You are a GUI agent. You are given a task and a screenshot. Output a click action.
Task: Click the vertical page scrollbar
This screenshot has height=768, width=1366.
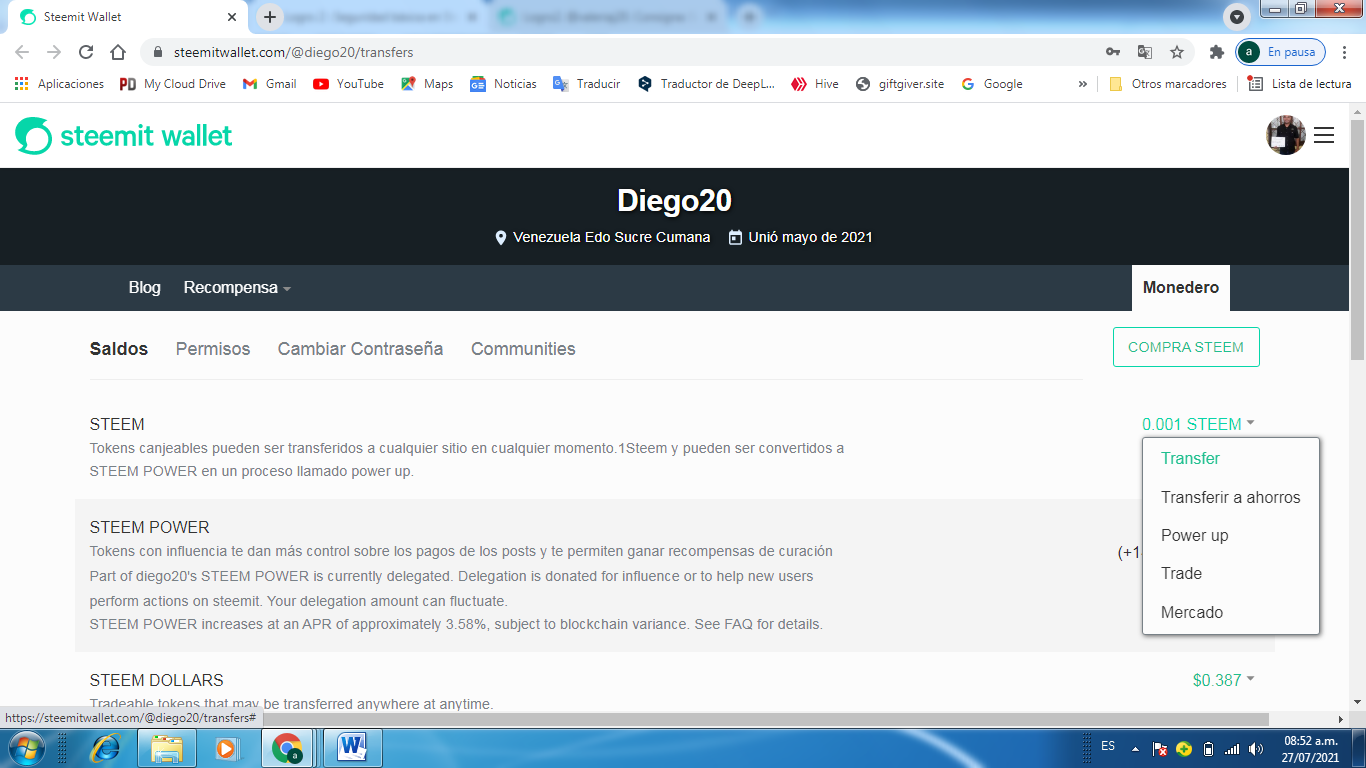1357,240
